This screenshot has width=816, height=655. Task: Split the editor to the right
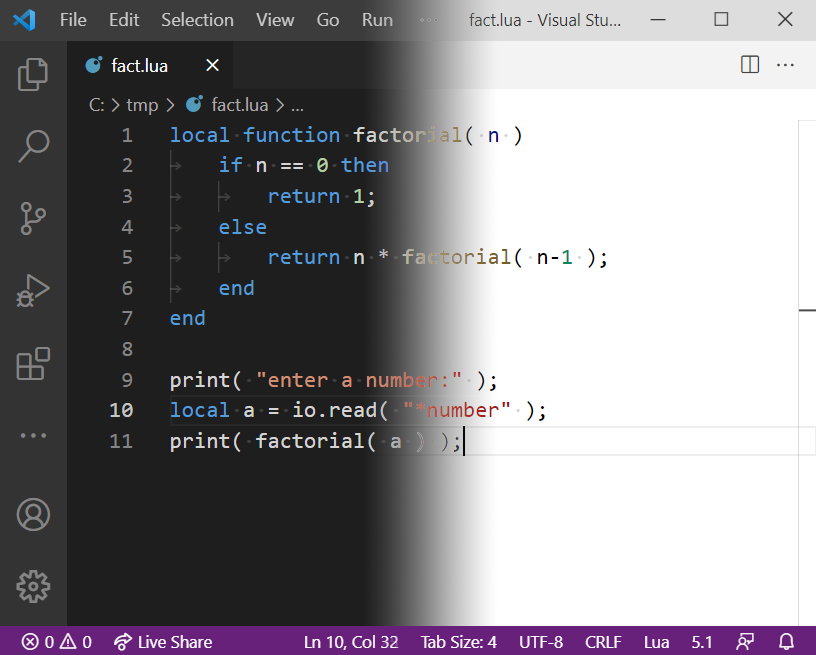coord(749,65)
